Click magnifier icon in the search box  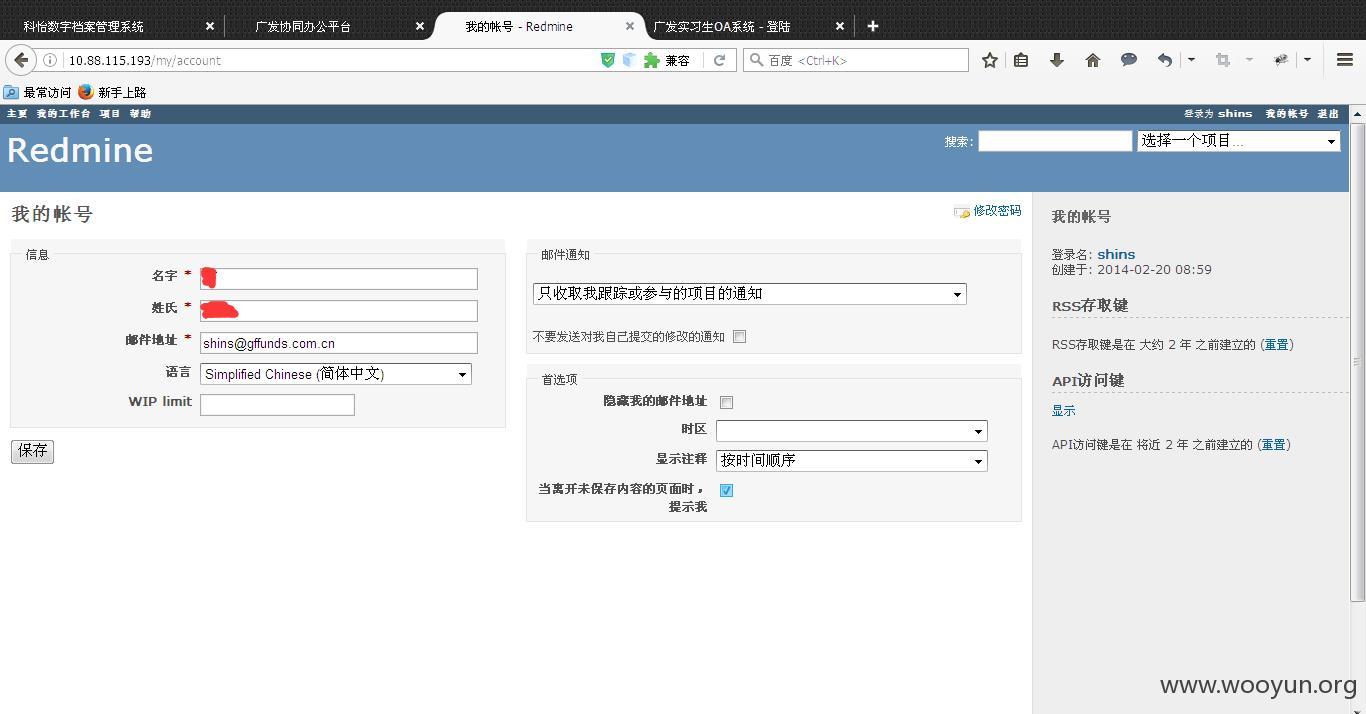pos(757,60)
